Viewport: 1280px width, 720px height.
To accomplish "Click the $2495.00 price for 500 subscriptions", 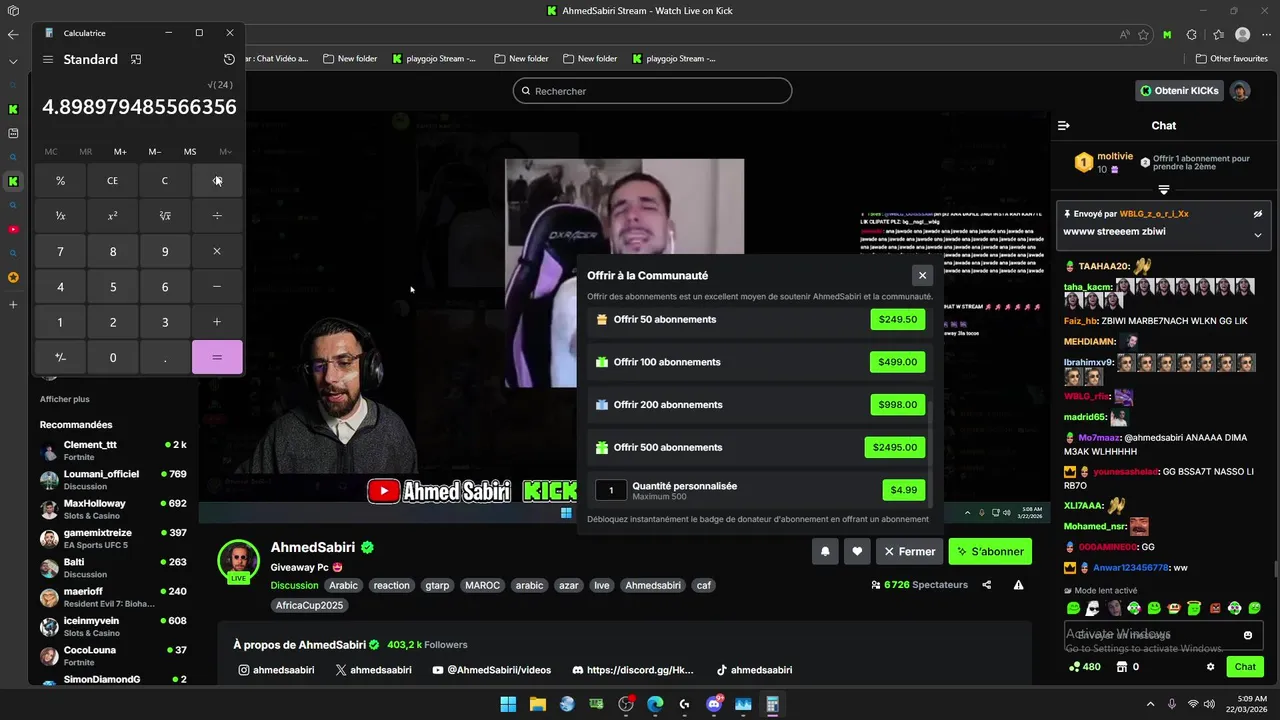I will point(894,447).
